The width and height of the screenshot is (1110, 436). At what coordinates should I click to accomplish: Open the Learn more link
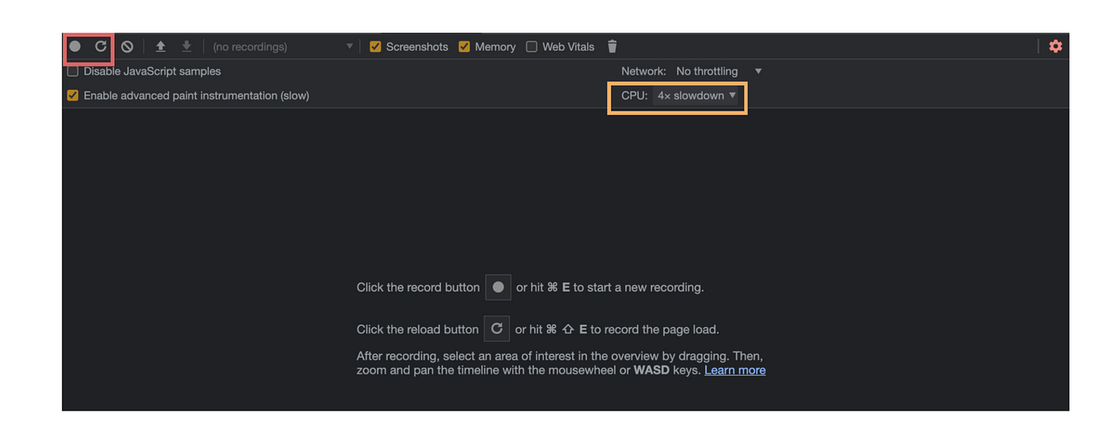[x=734, y=370]
